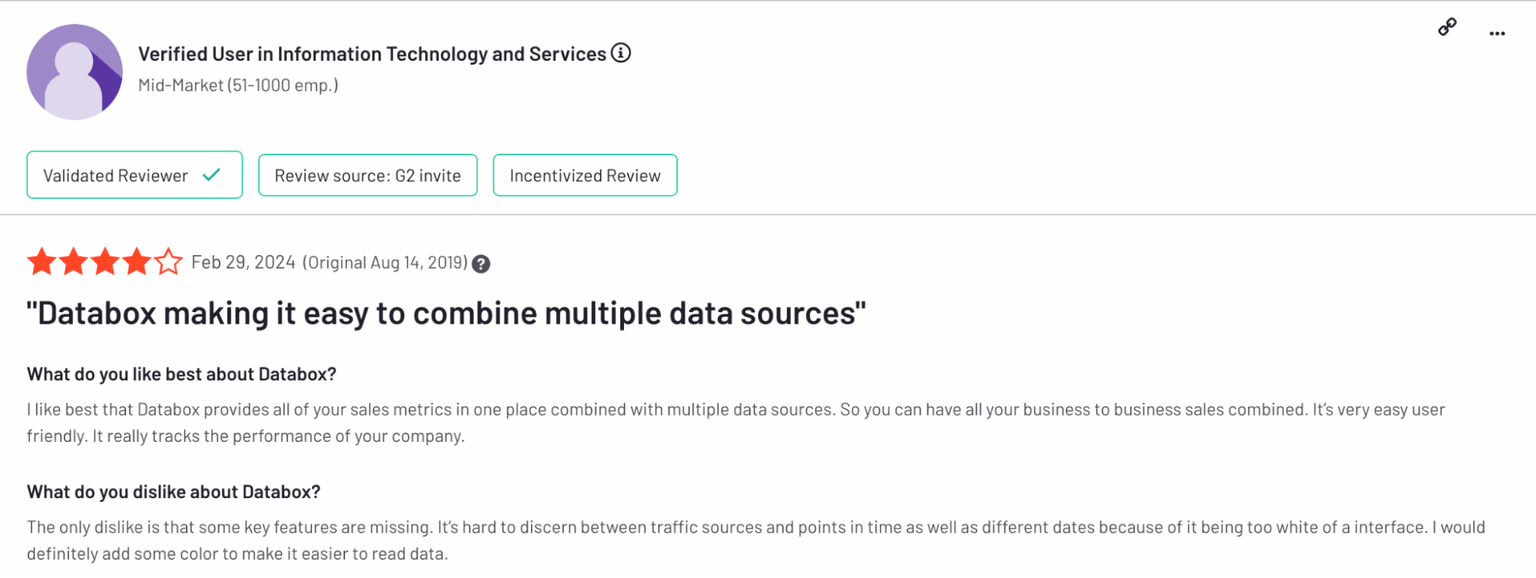Click the checkmark in Validated Reviewer badge
This screenshot has width=1536, height=578.
[211, 175]
